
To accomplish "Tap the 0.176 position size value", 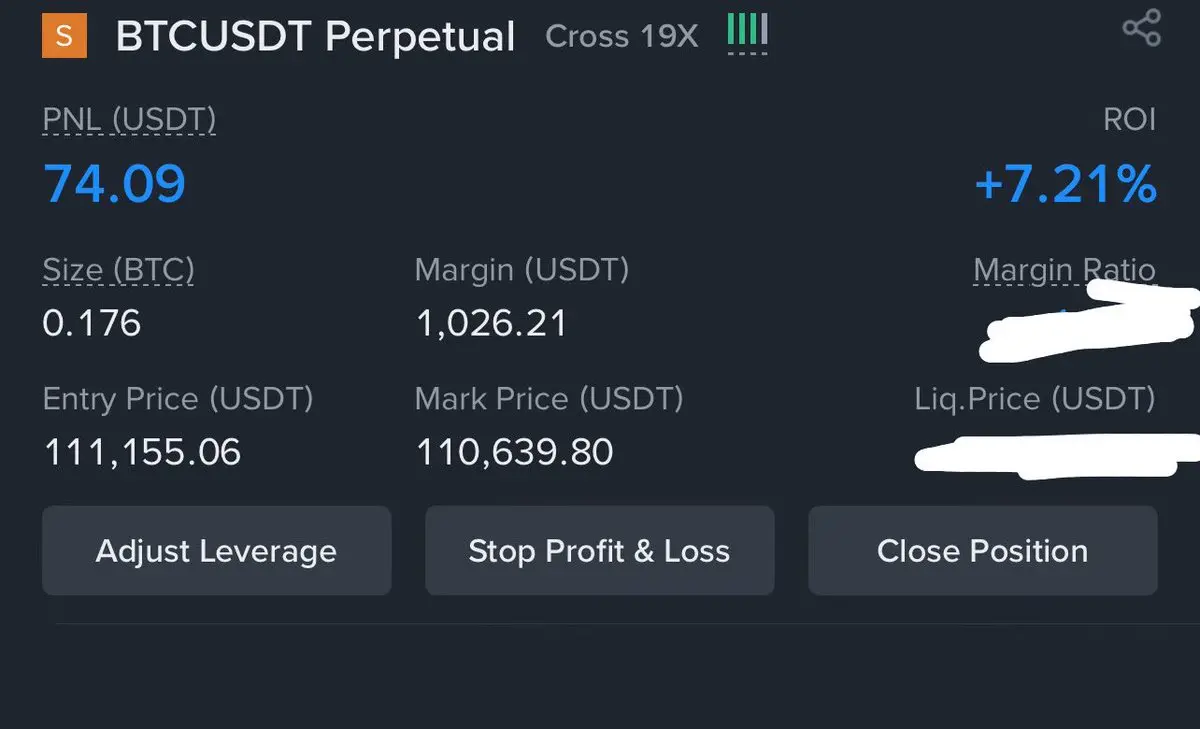I will pyautogui.click(x=92, y=323).
